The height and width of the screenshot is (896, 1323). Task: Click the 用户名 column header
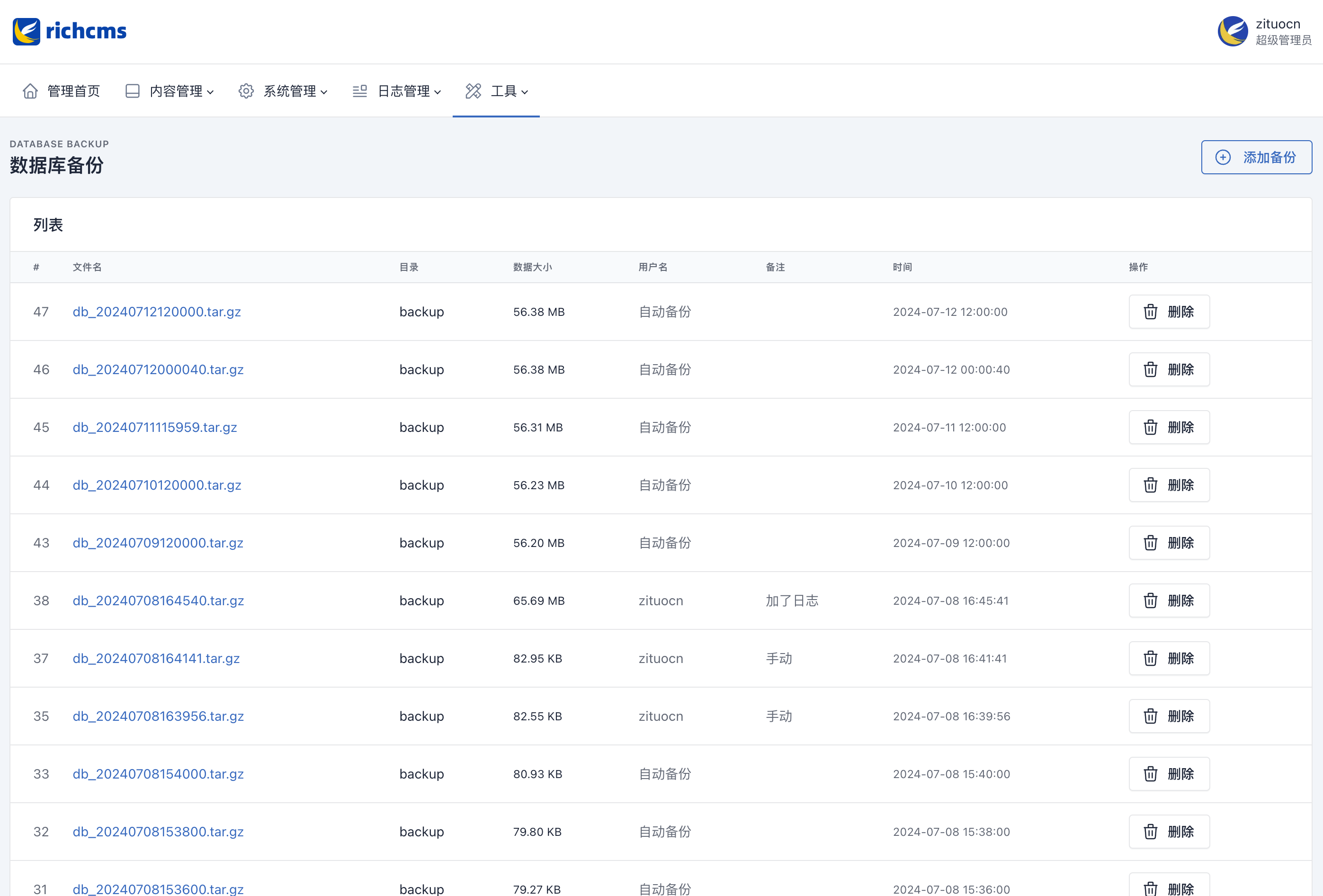[x=653, y=267]
